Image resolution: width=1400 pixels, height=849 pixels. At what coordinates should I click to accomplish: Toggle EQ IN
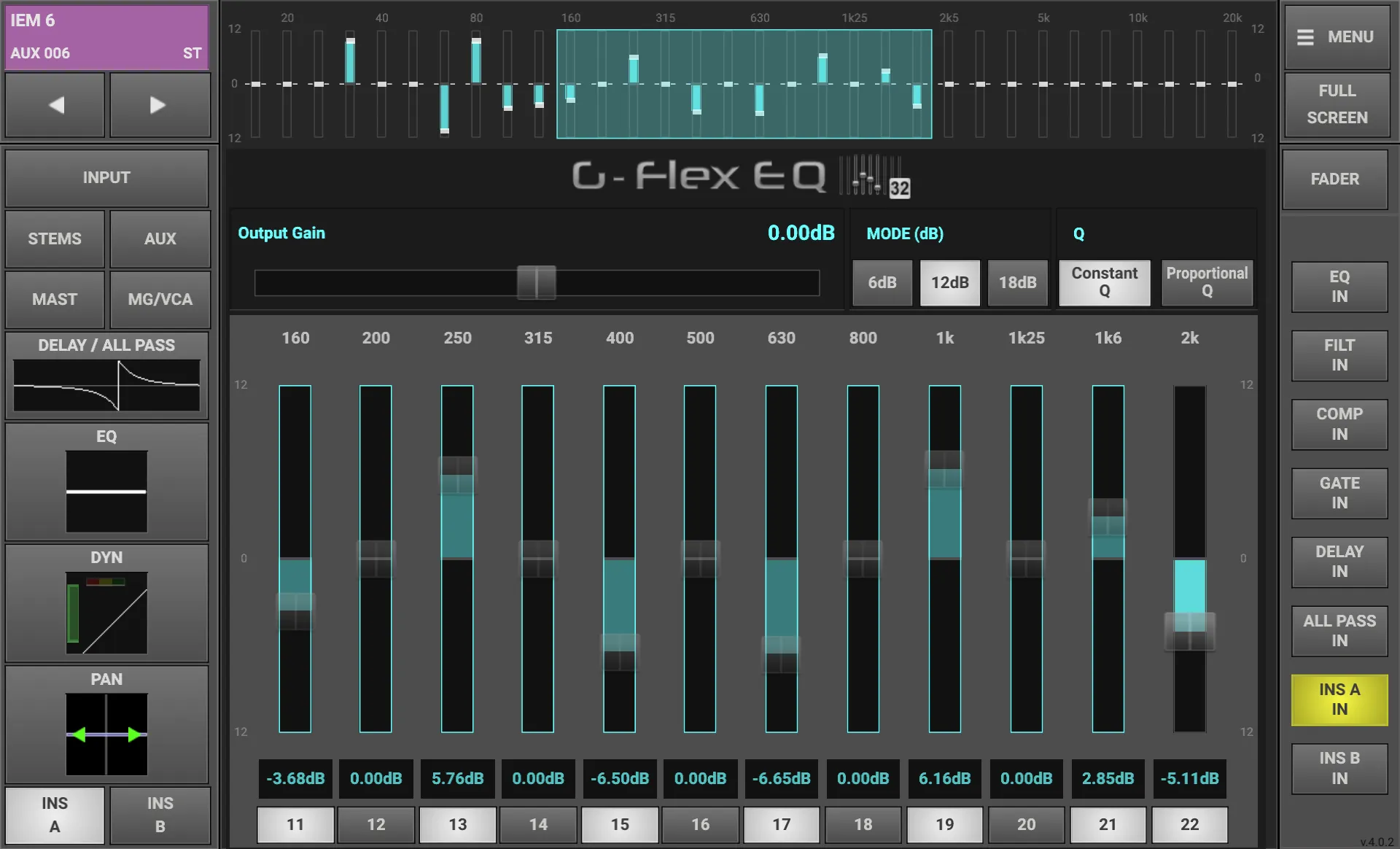pyautogui.click(x=1339, y=287)
